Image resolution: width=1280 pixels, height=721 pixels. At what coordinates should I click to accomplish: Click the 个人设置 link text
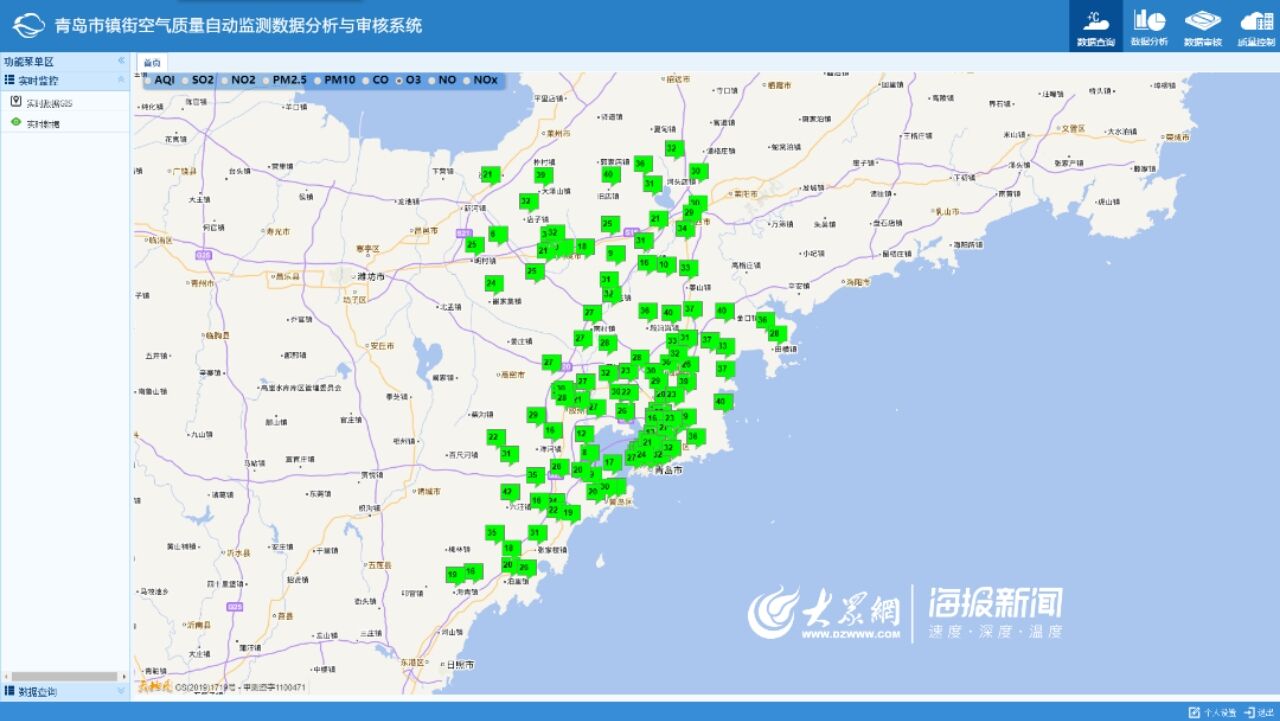coord(1220,713)
